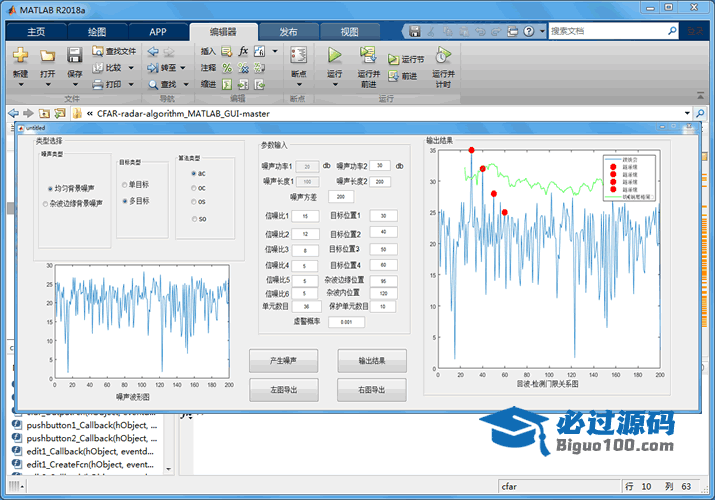Screen dimensions: 715x500
Task: Click the Generate Noise (产生噪声) button
Action: (x=283, y=361)
